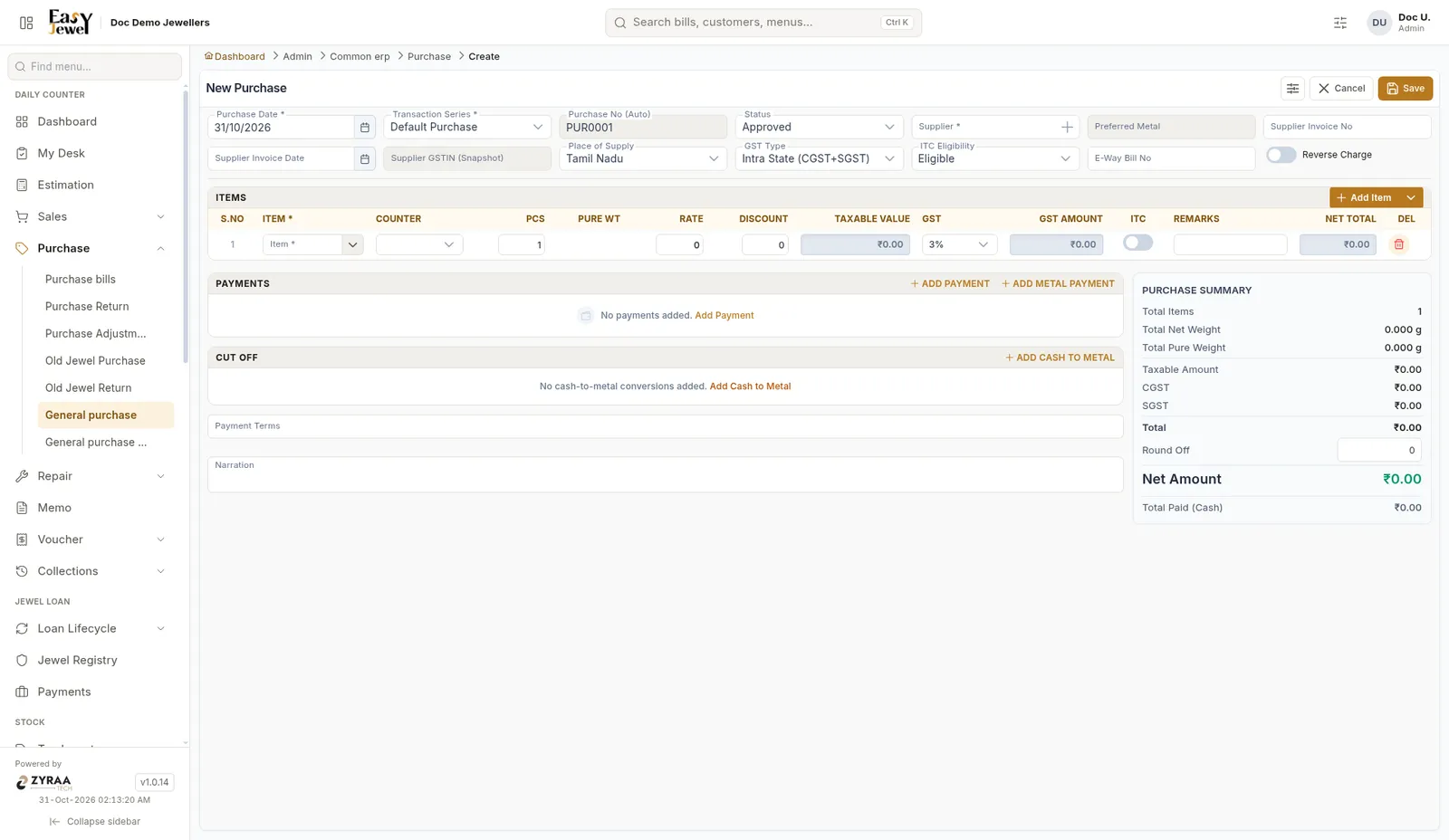Expand the Add Item dropdown arrow
Viewport: 1449px width, 840px height.
coord(1411,197)
